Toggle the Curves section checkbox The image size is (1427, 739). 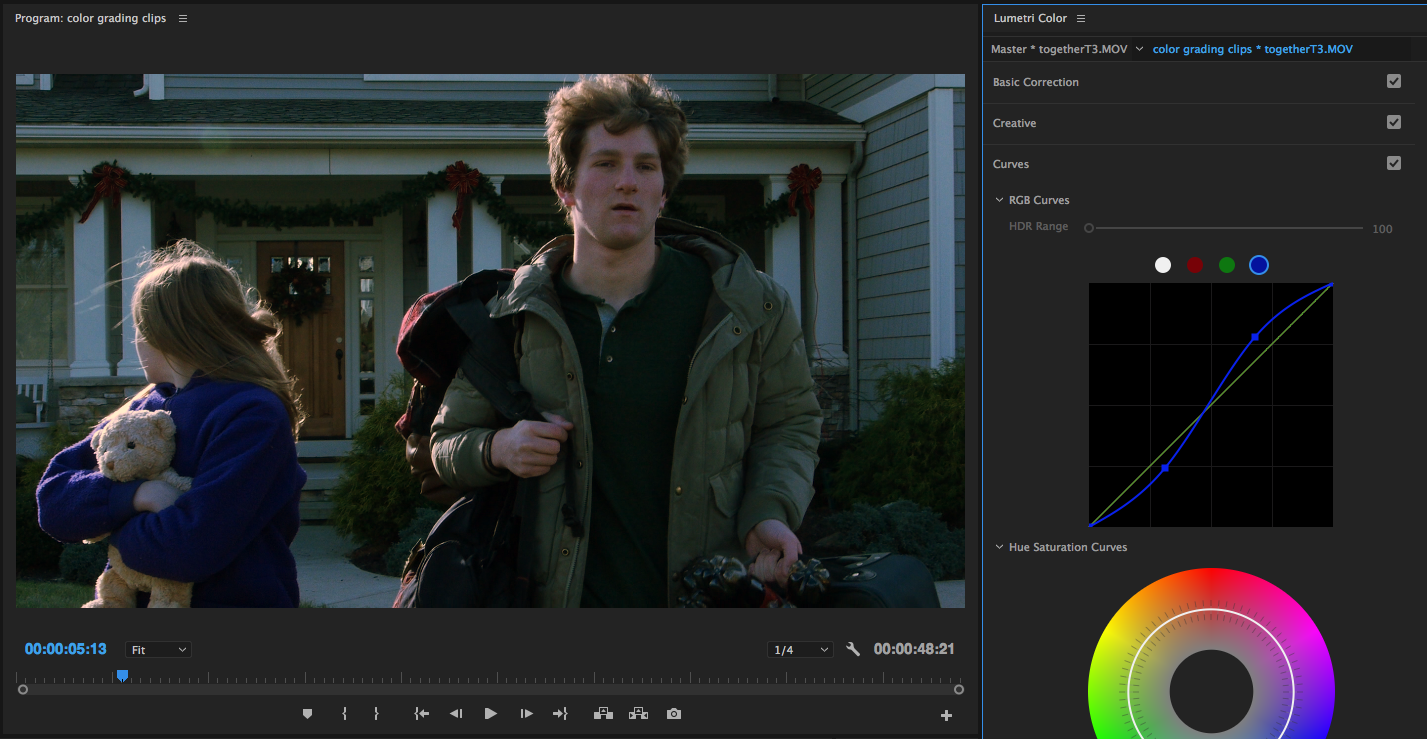(1393, 162)
